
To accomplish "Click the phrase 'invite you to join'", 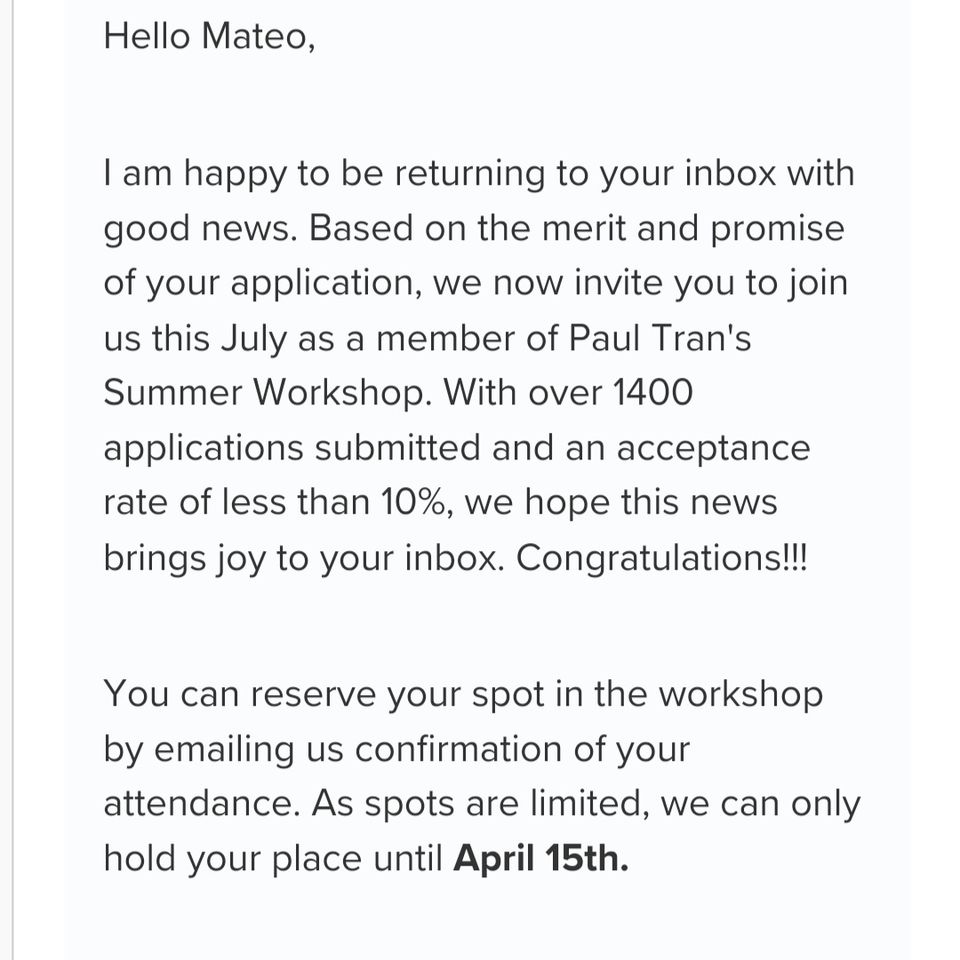I will pos(711,283).
